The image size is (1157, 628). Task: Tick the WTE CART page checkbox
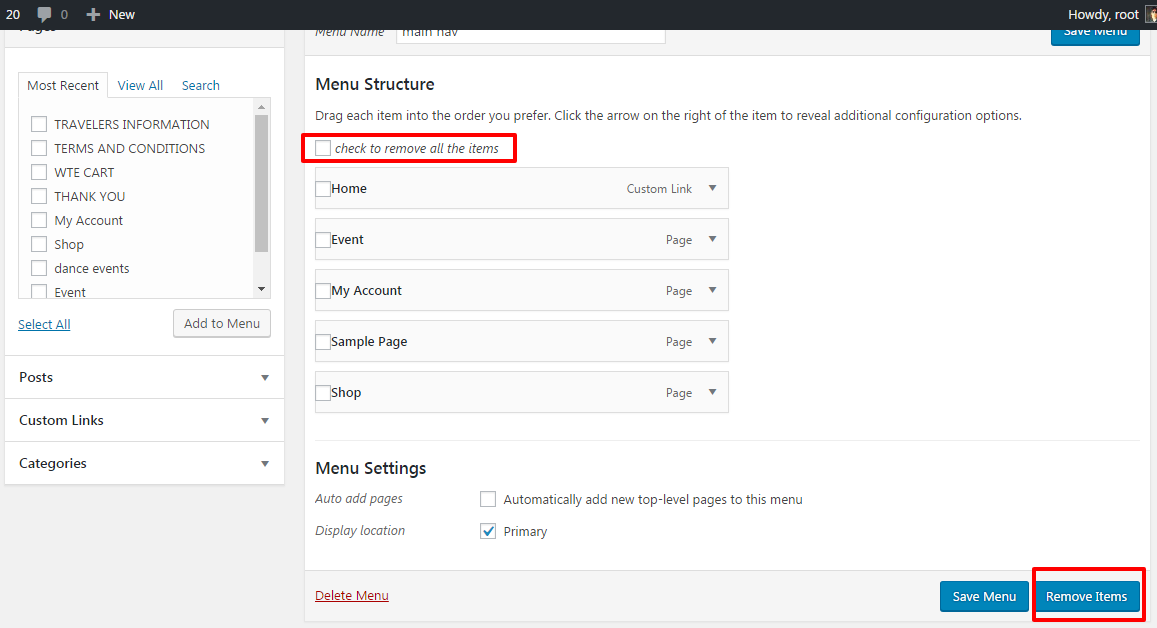(39, 172)
